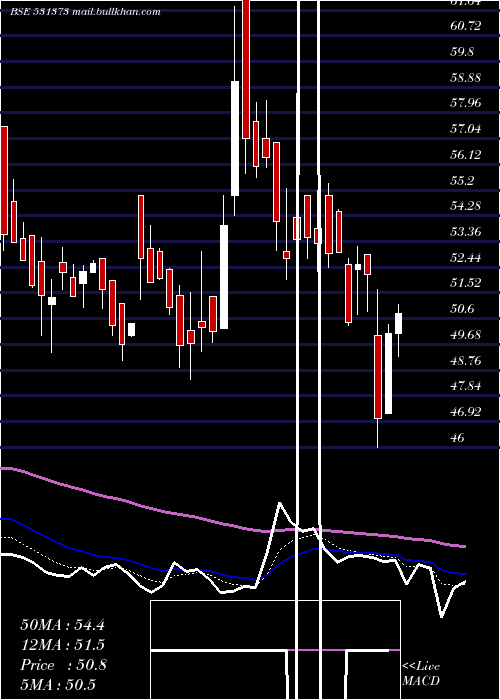Click the 49.68 price axis label

[466, 335]
